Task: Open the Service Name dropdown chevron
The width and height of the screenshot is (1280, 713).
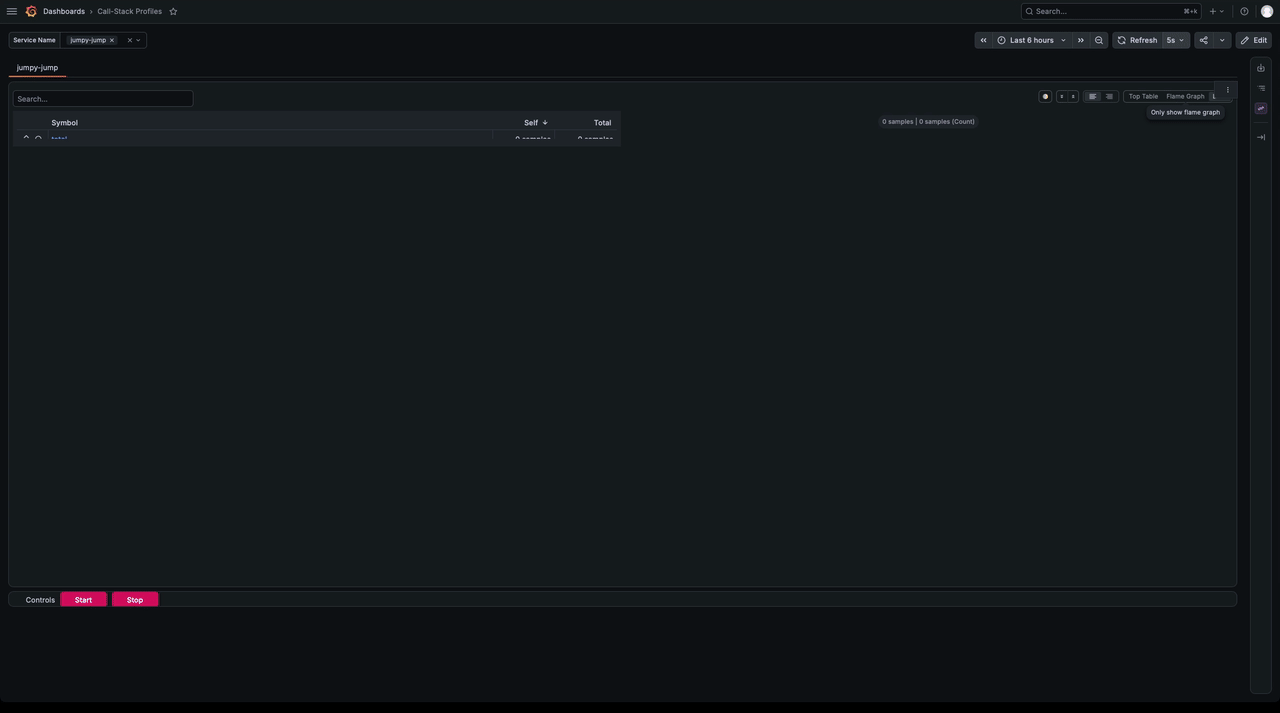Action: [138, 40]
